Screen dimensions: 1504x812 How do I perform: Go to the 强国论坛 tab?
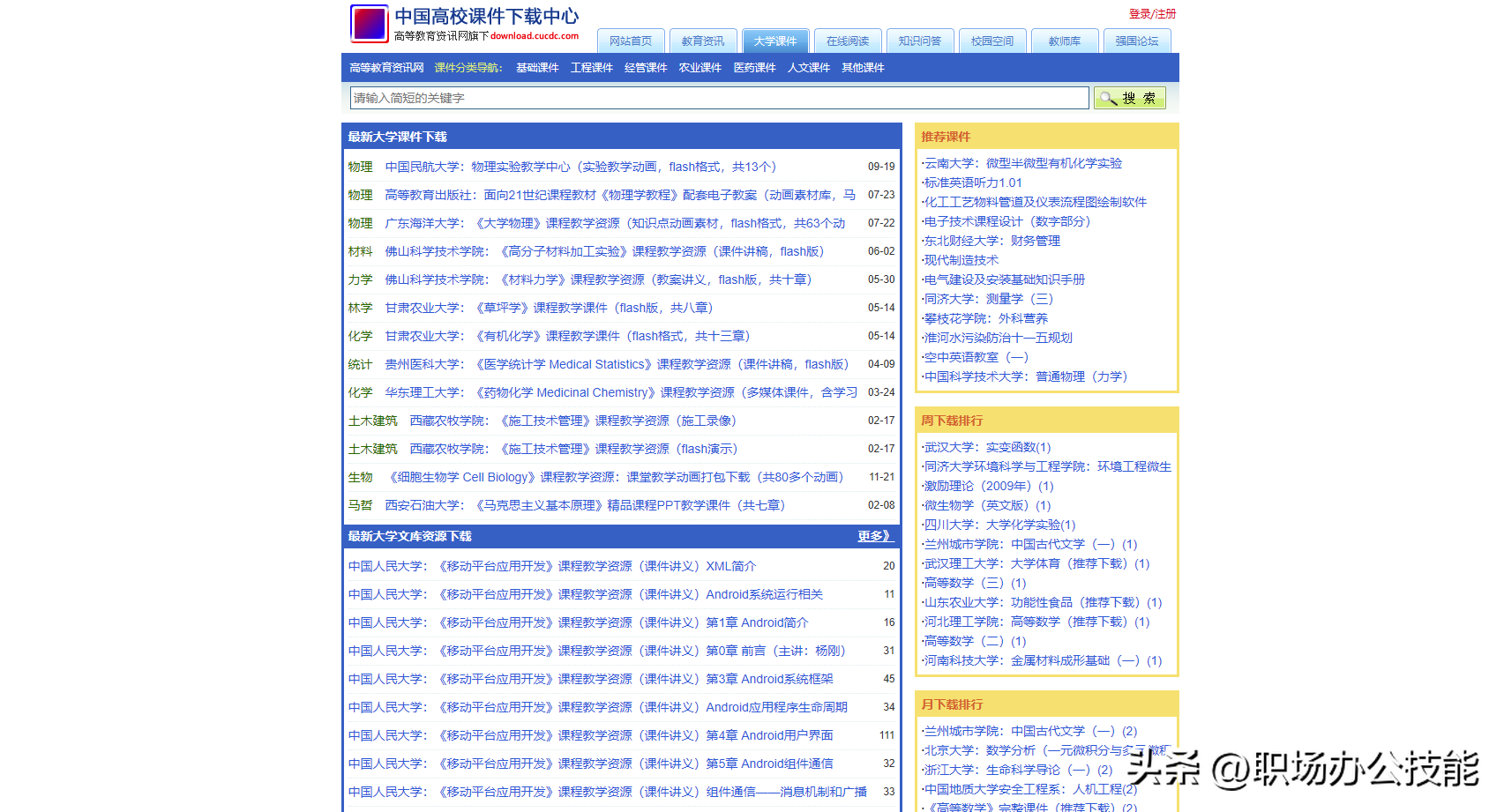(1136, 41)
